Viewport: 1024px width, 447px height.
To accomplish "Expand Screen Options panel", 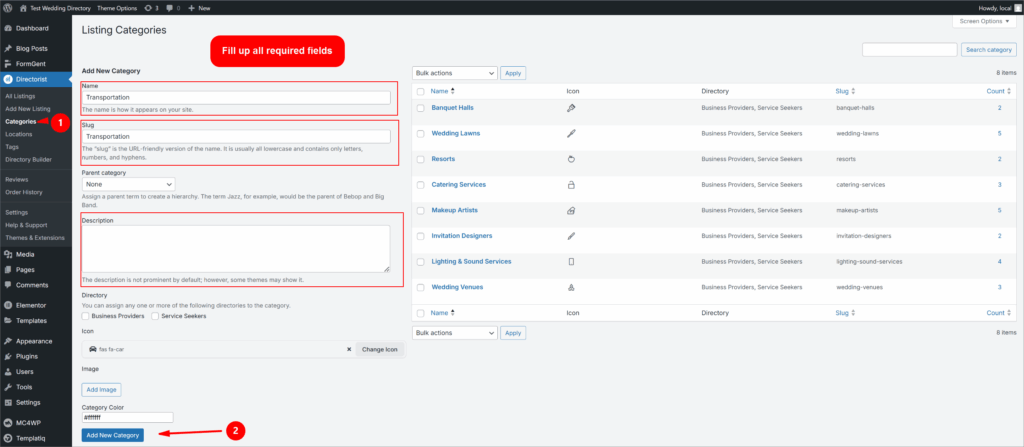I will (985, 21).
